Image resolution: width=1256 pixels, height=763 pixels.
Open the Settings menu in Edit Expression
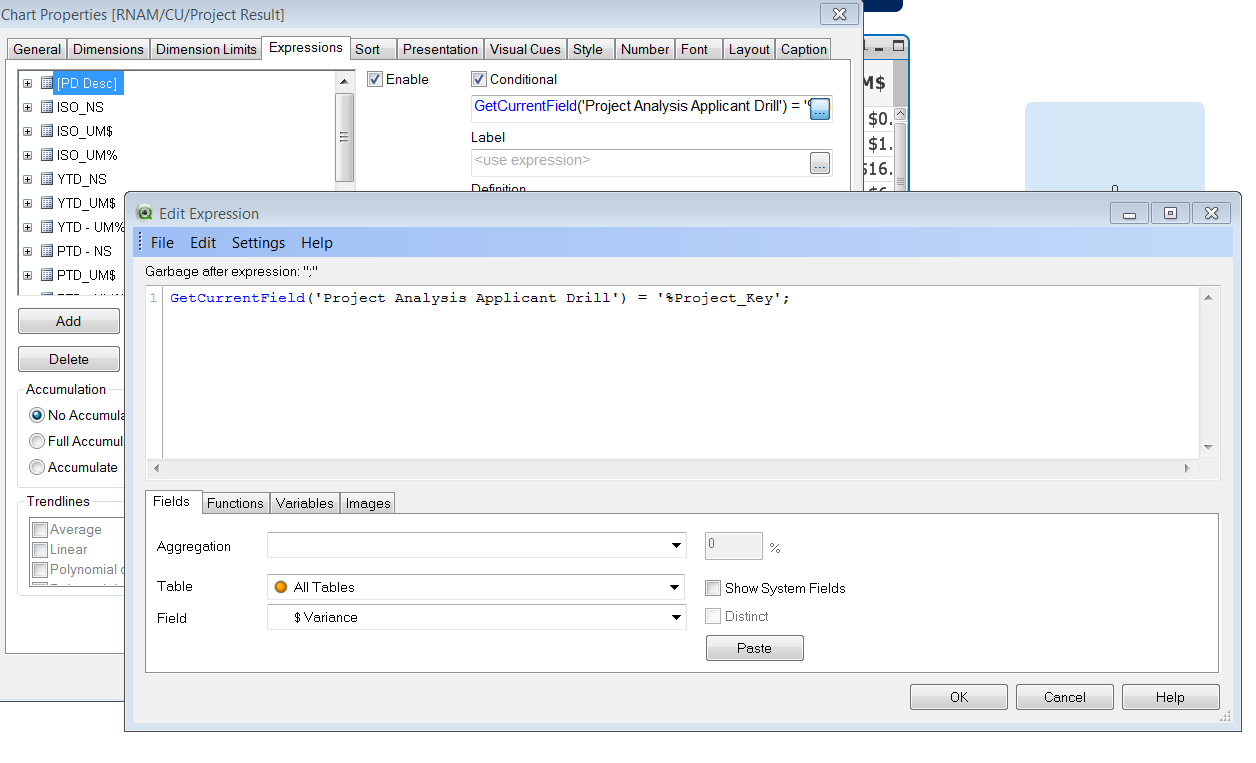pyautogui.click(x=258, y=243)
